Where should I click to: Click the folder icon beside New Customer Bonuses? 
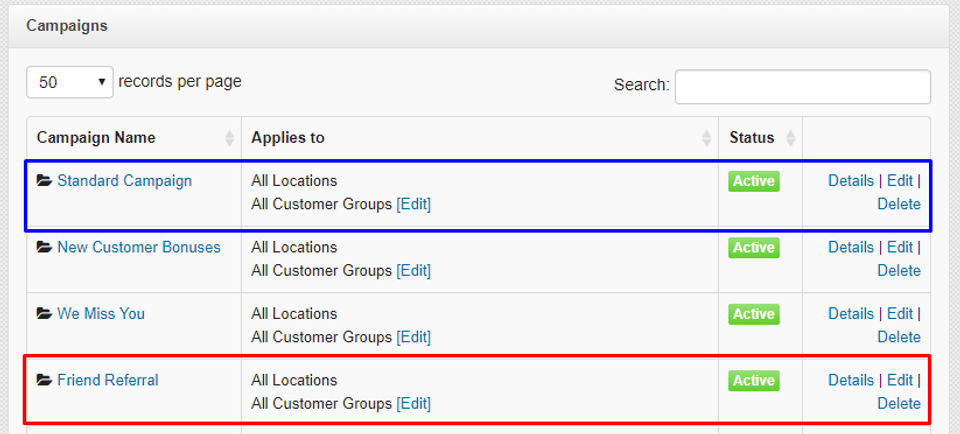(x=44, y=247)
